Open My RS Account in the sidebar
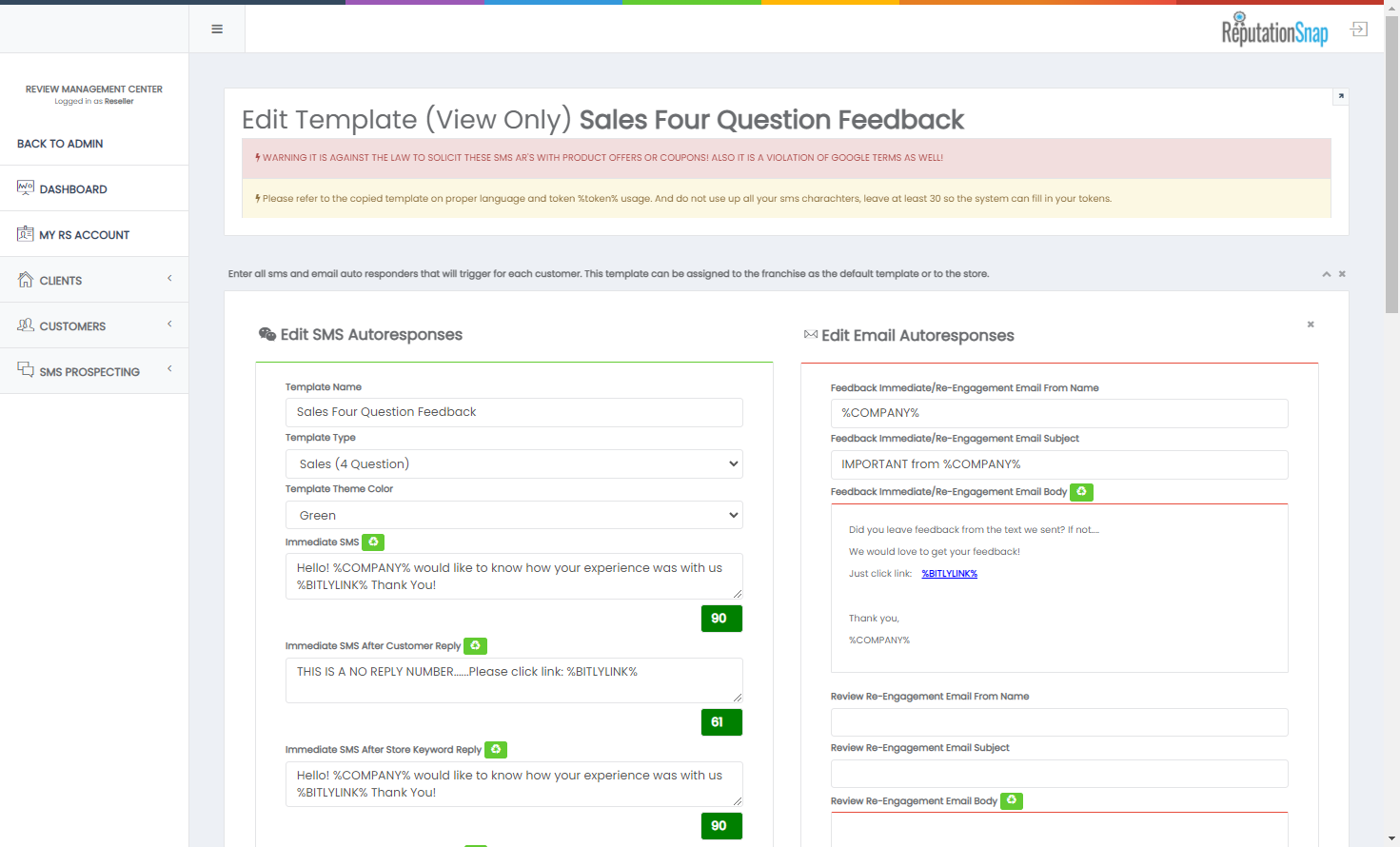The image size is (1400, 847). [x=84, y=235]
